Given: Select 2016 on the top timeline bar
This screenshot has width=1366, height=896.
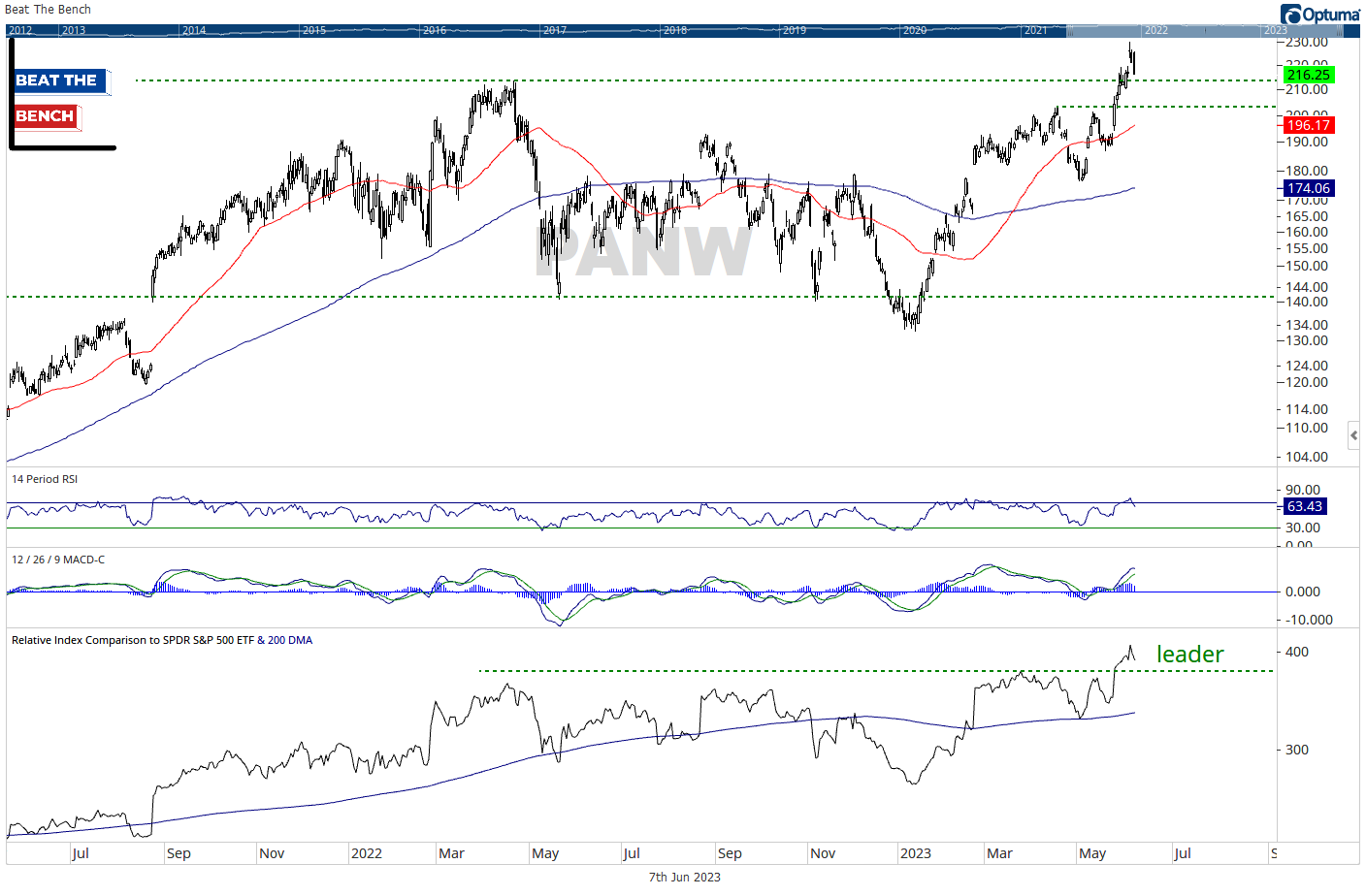Looking at the screenshot, I should 435,30.
